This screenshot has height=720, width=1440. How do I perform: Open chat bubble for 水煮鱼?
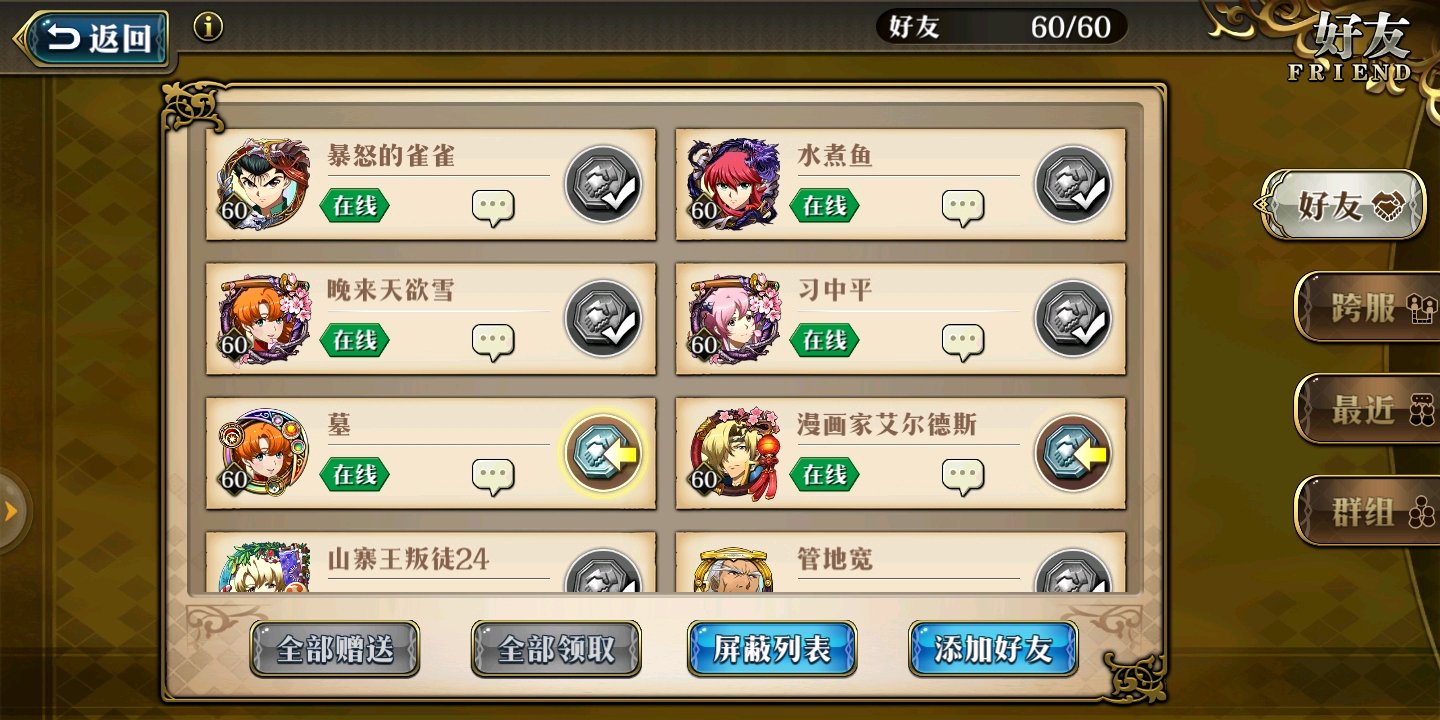[963, 207]
